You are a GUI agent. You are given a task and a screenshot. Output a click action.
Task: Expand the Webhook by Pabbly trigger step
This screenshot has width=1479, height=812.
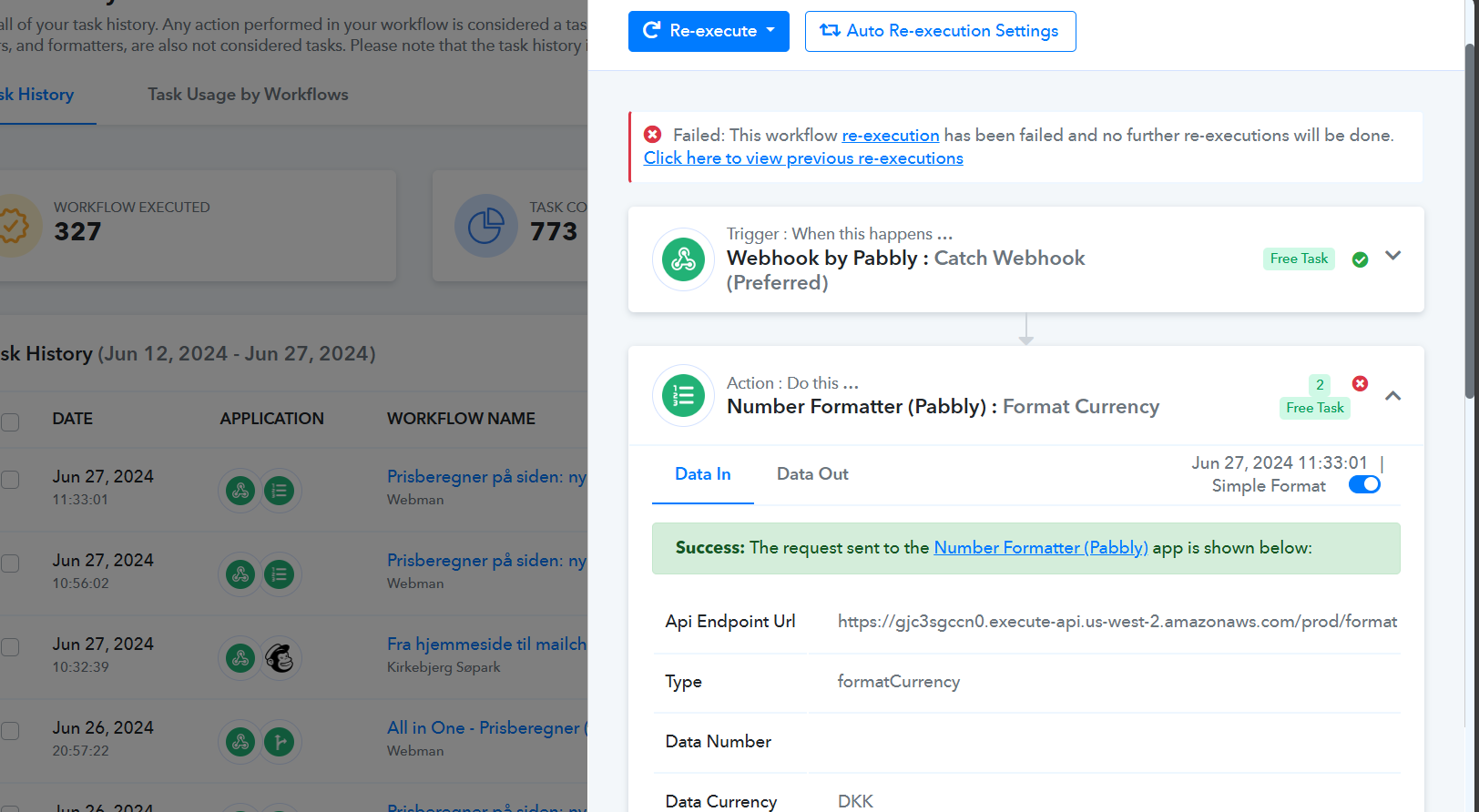click(x=1392, y=256)
